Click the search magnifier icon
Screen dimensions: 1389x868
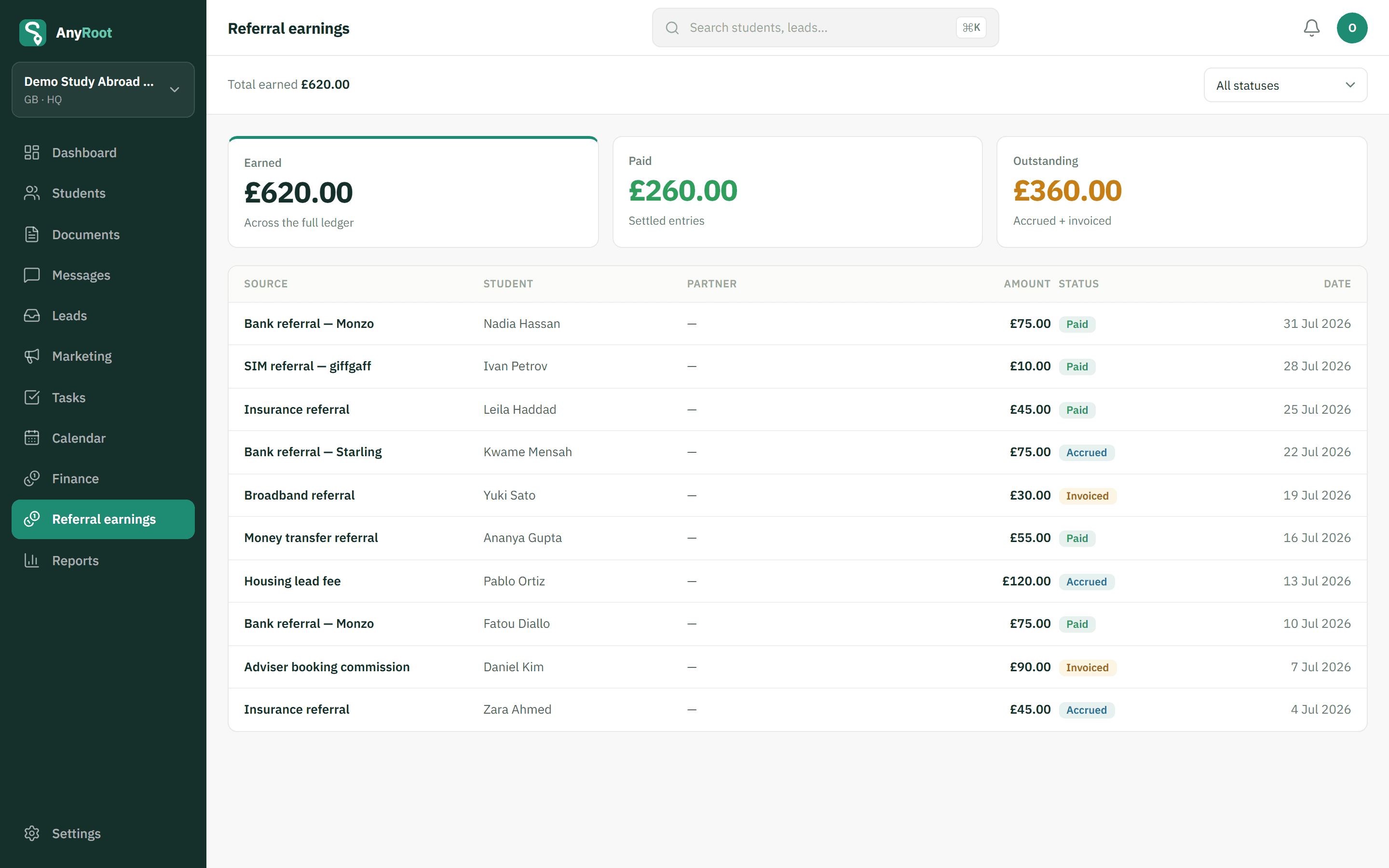pos(672,27)
